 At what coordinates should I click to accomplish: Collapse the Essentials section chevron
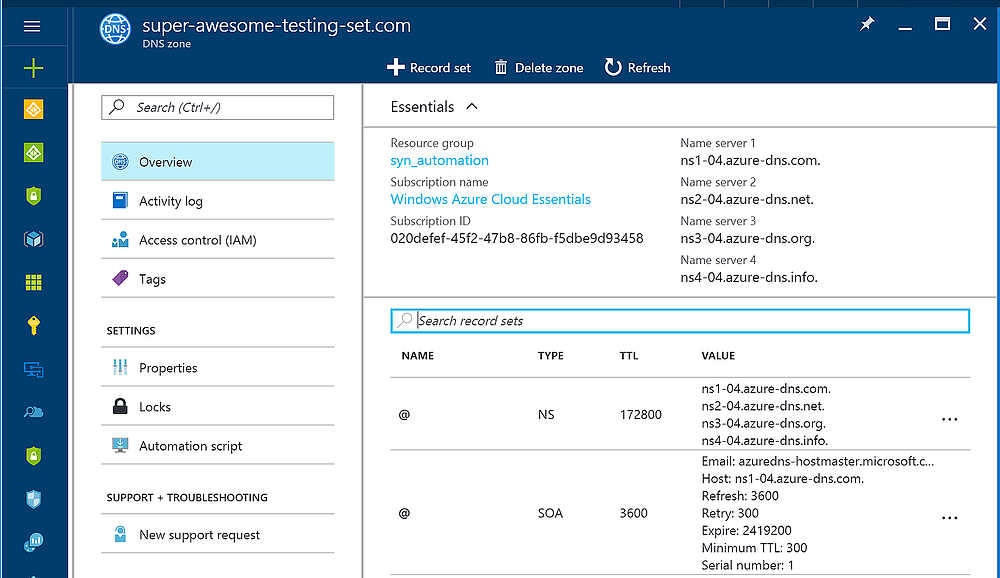[472, 107]
